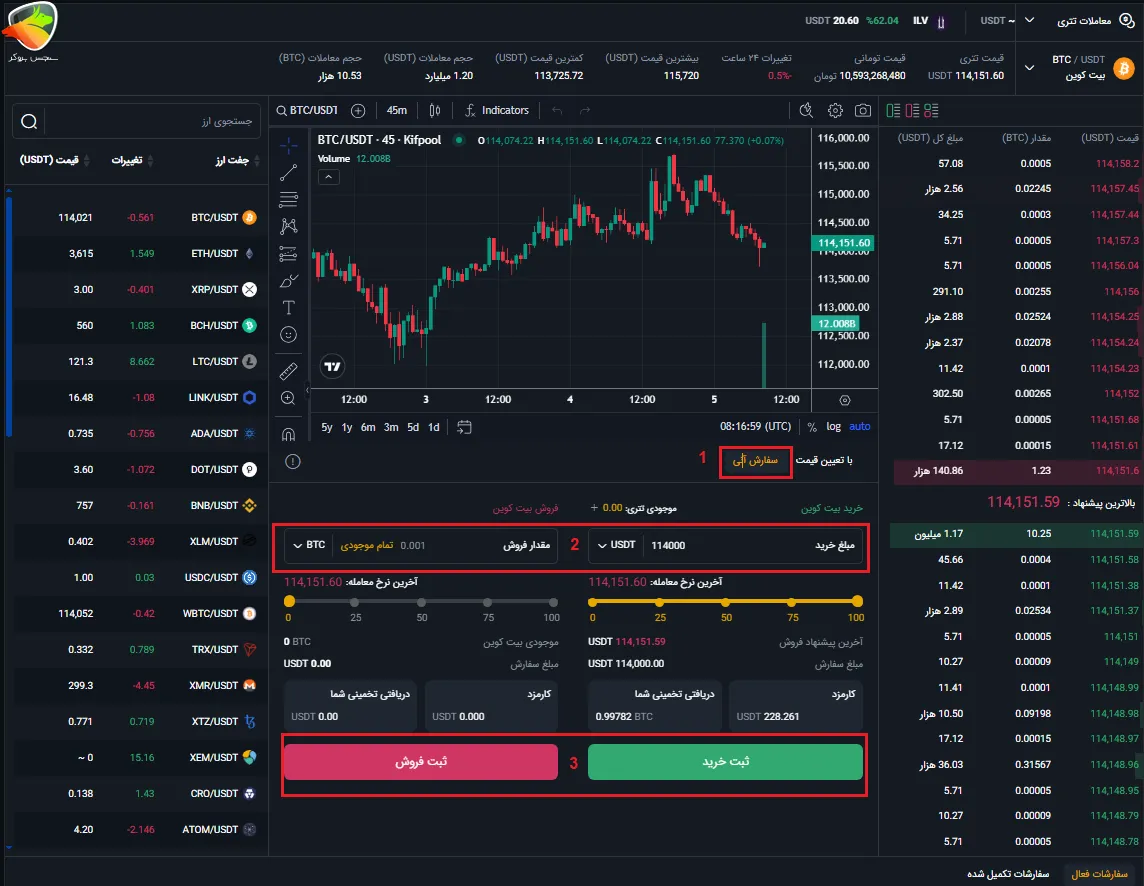
Task: Open USDT currency dropdown in buy field
Action: pos(615,546)
